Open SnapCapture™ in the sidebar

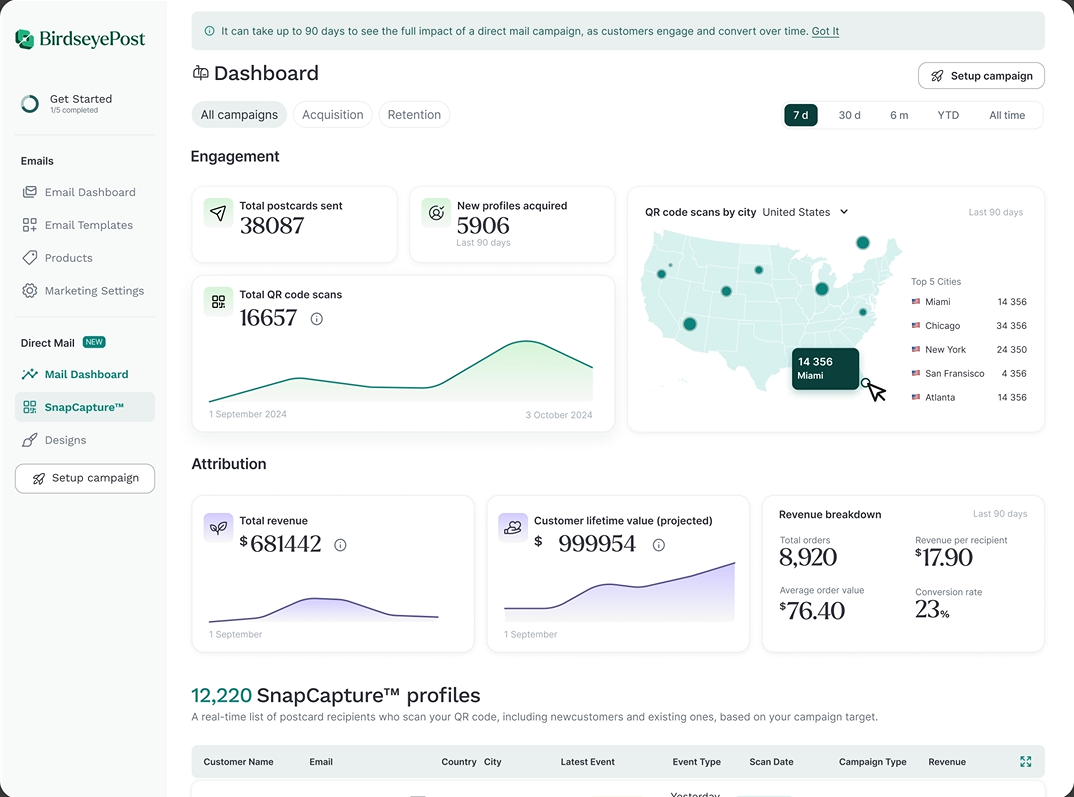[x=84, y=407]
